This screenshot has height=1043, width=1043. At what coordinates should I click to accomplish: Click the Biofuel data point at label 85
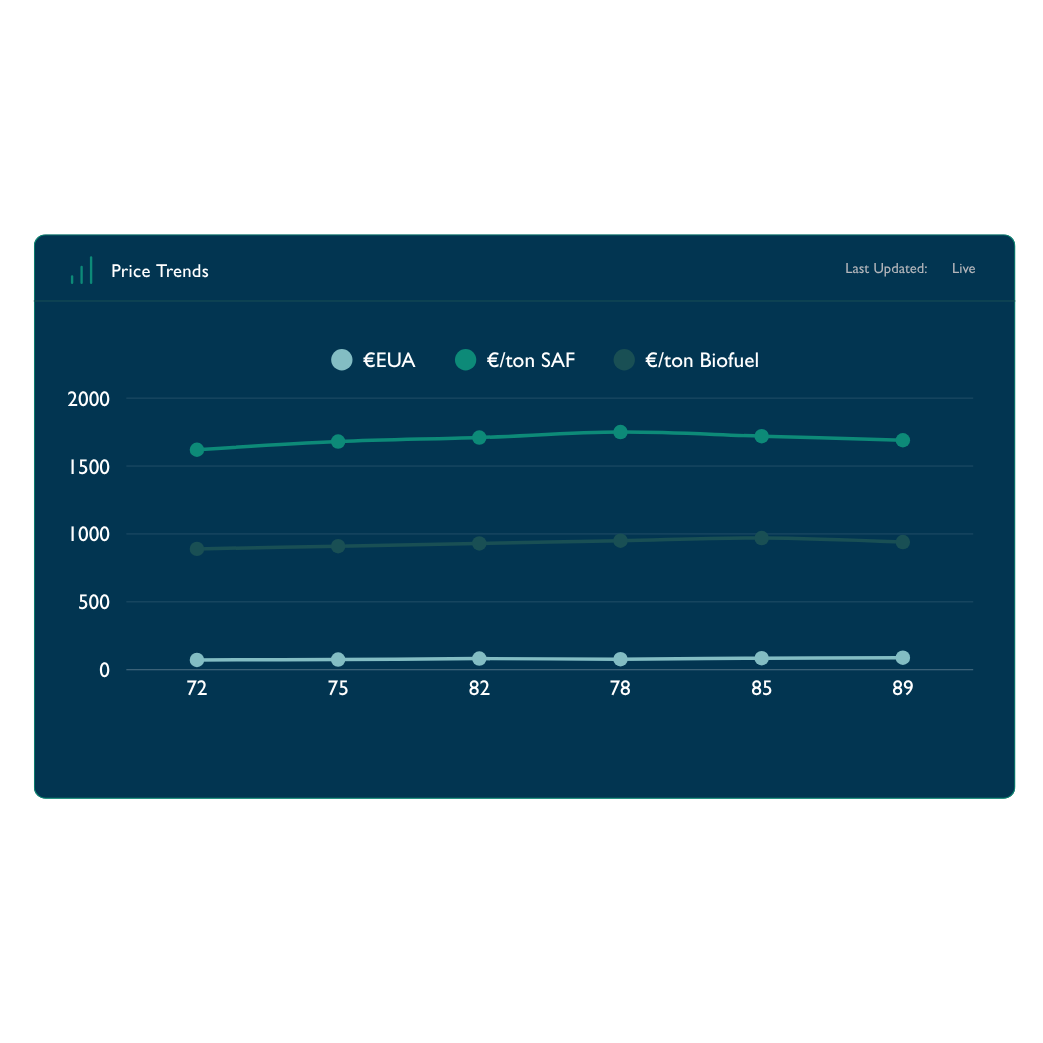pos(762,538)
